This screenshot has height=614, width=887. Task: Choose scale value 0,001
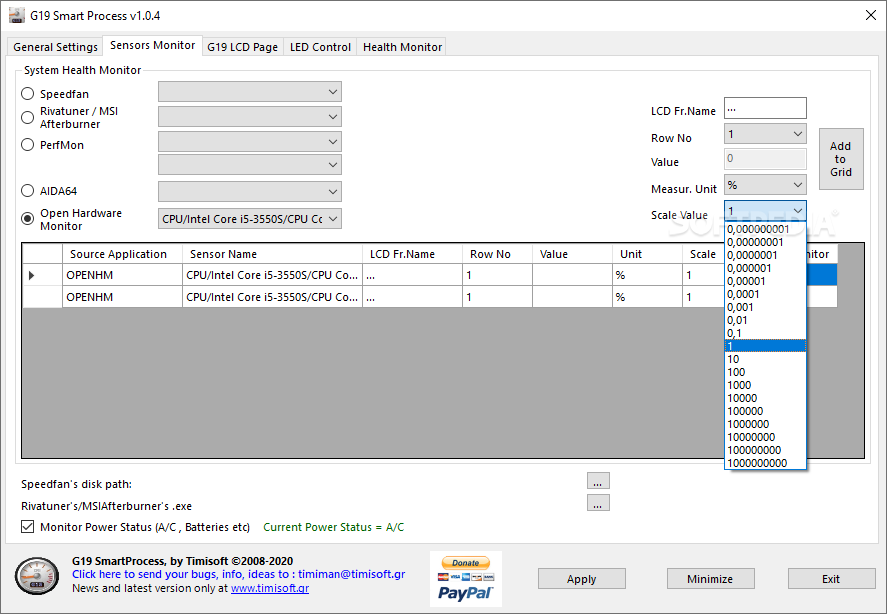[765, 307]
